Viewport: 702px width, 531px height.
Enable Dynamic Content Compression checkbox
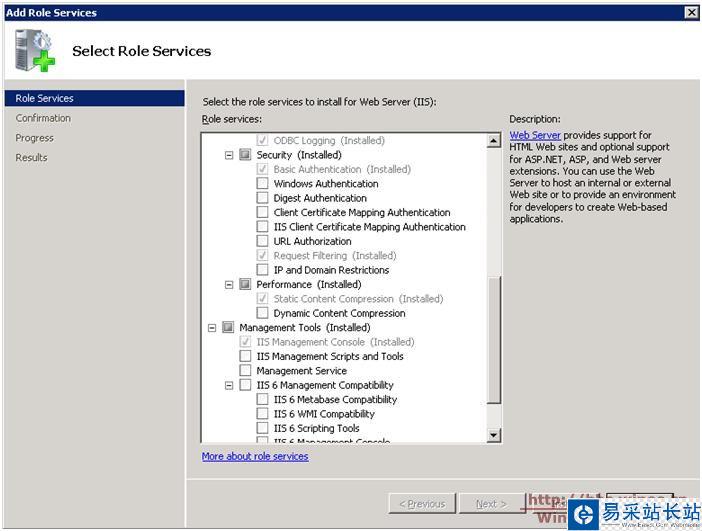pyautogui.click(x=262, y=313)
